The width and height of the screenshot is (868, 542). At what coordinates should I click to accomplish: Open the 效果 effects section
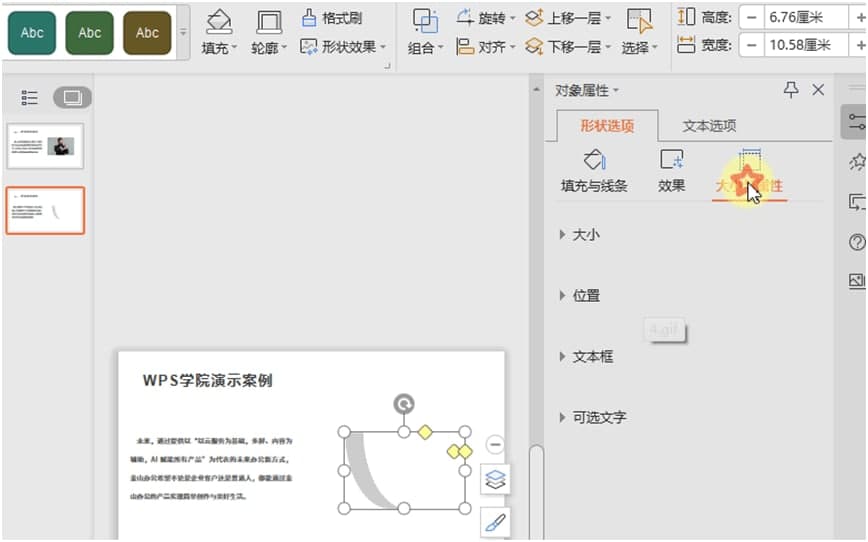pyautogui.click(x=671, y=171)
